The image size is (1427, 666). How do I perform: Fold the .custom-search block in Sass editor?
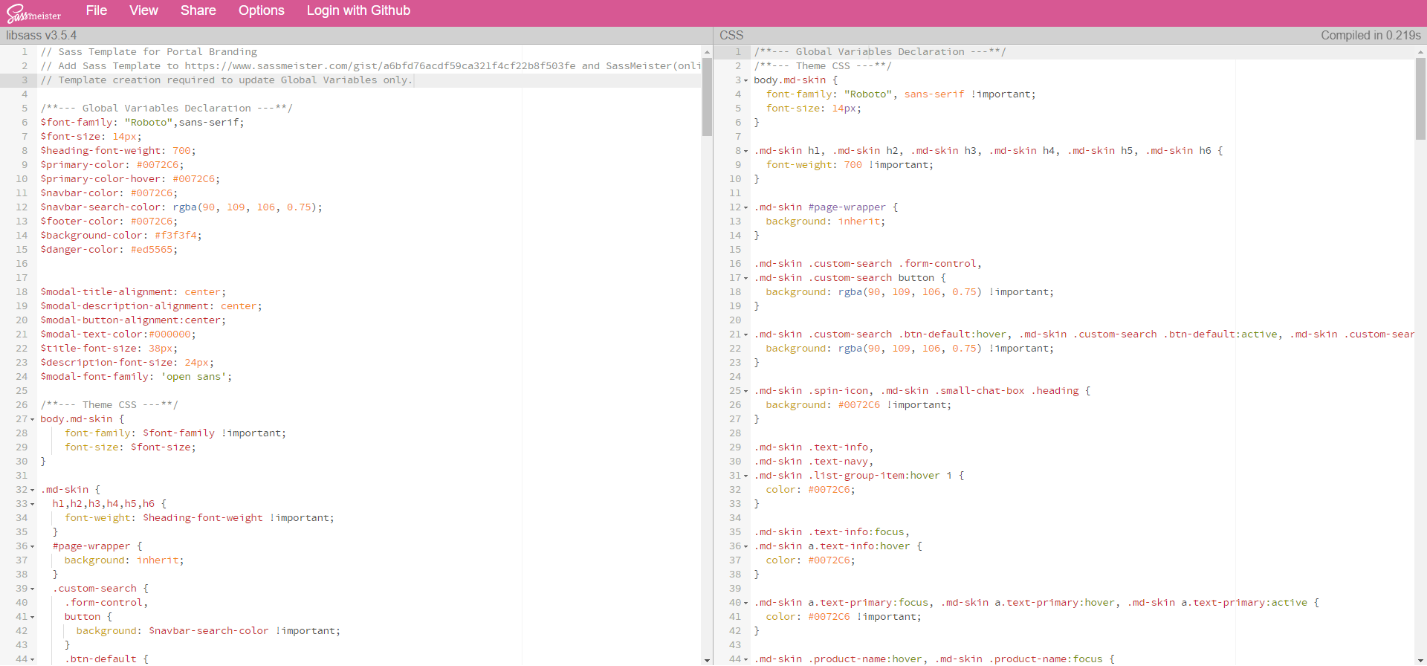pos(33,589)
